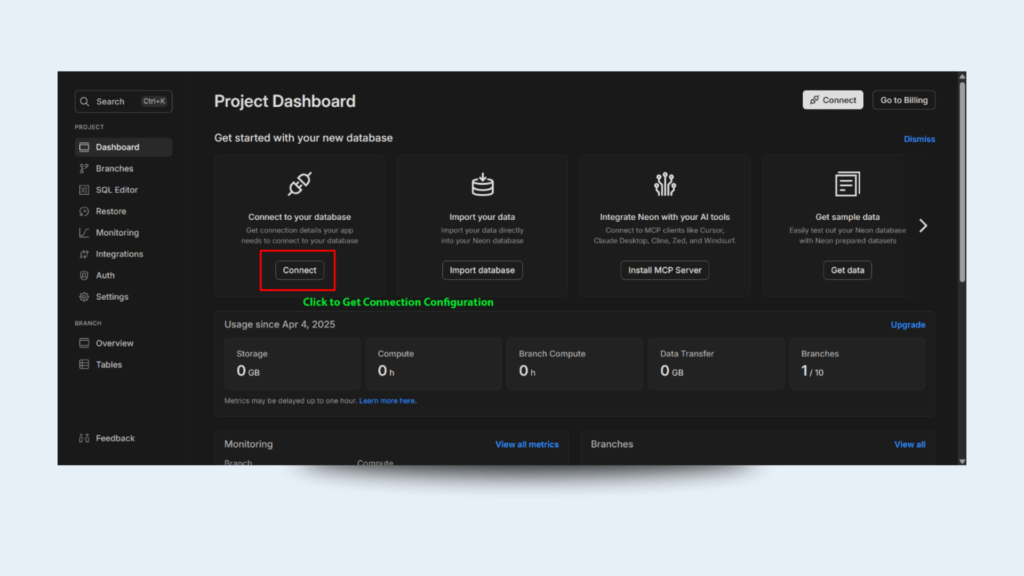Click the Connect button in database card
This screenshot has width=1024, height=576.
pos(299,270)
